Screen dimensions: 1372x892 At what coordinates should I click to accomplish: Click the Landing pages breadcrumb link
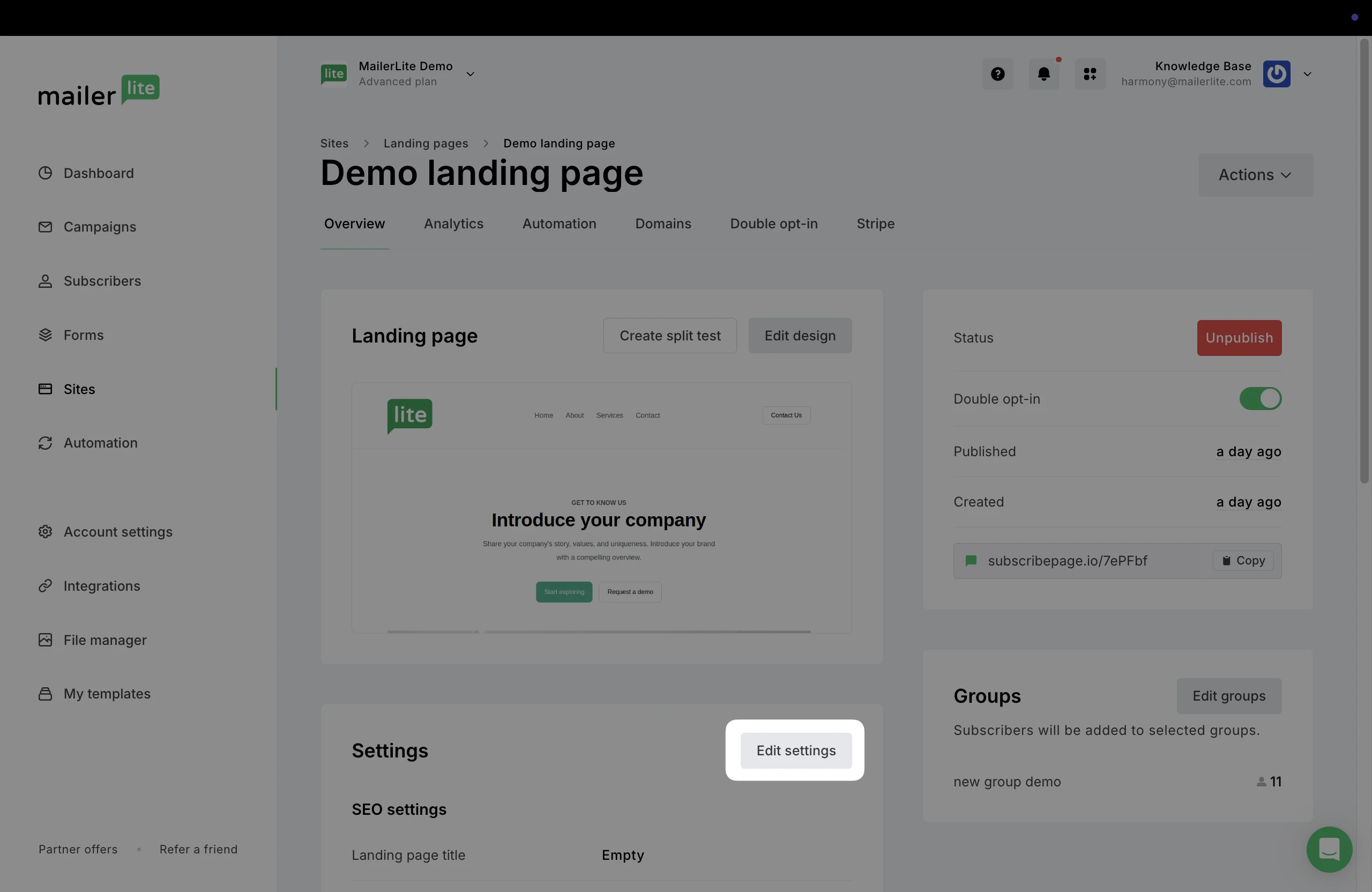click(426, 143)
